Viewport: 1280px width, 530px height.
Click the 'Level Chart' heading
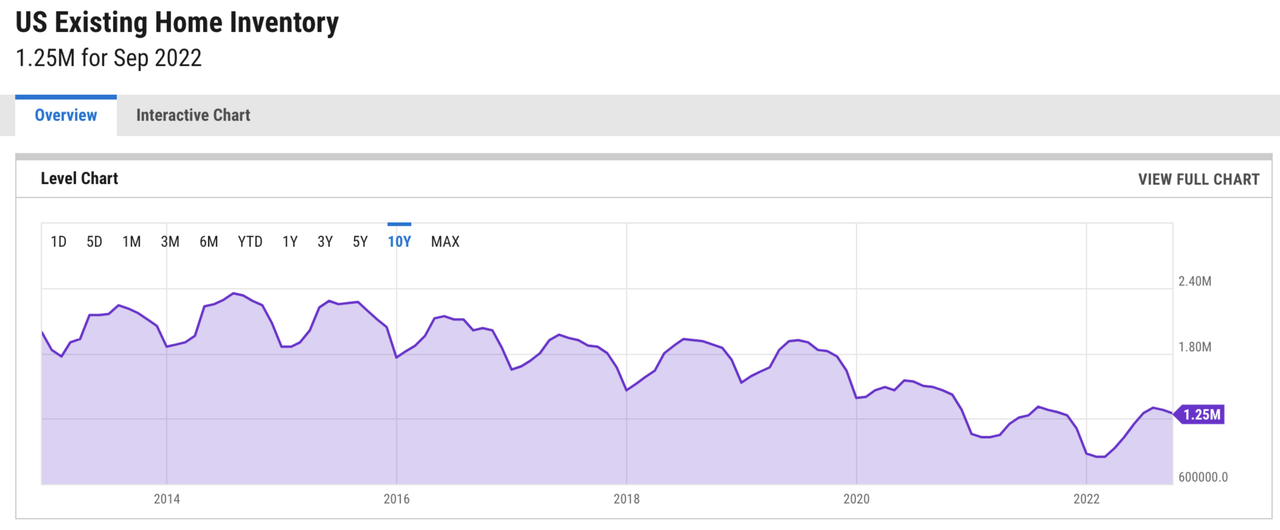(x=79, y=179)
